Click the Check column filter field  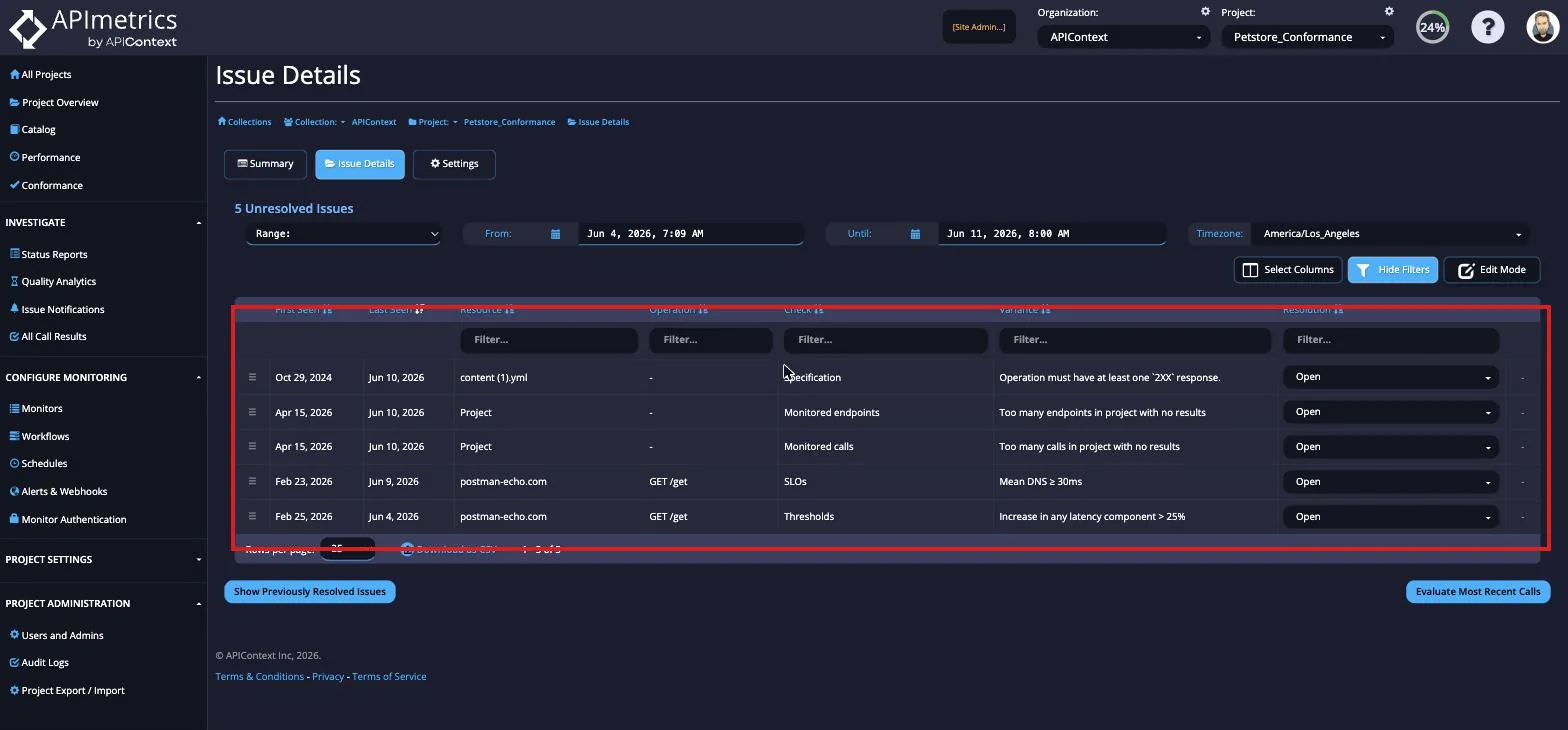[885, 340]
